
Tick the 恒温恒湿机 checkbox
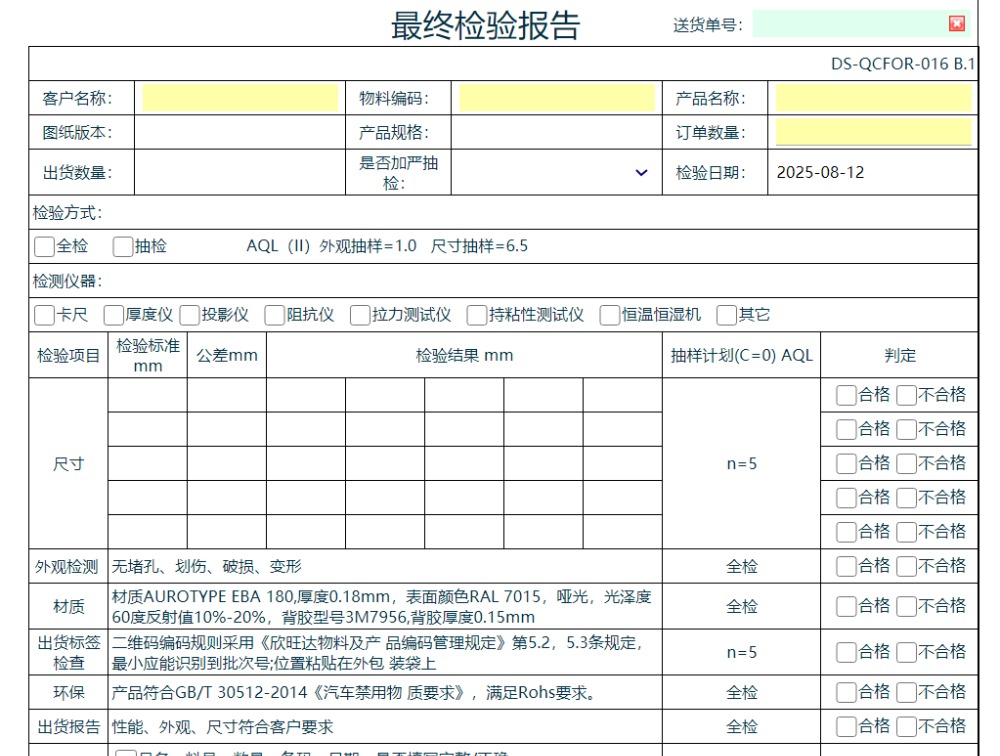610,315
